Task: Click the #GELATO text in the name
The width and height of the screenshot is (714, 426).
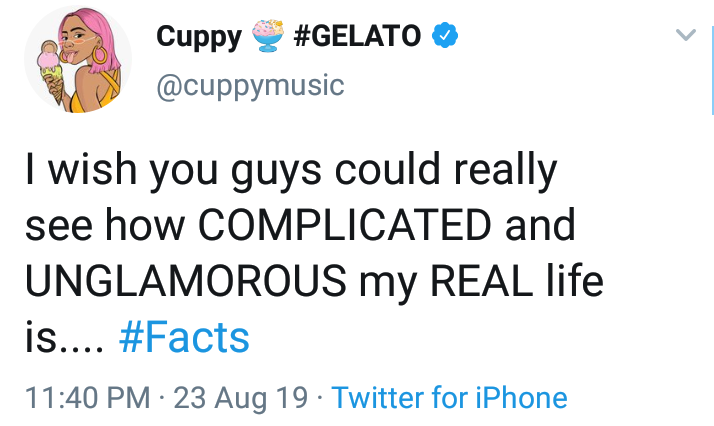Action: click(x=359, y=37)
